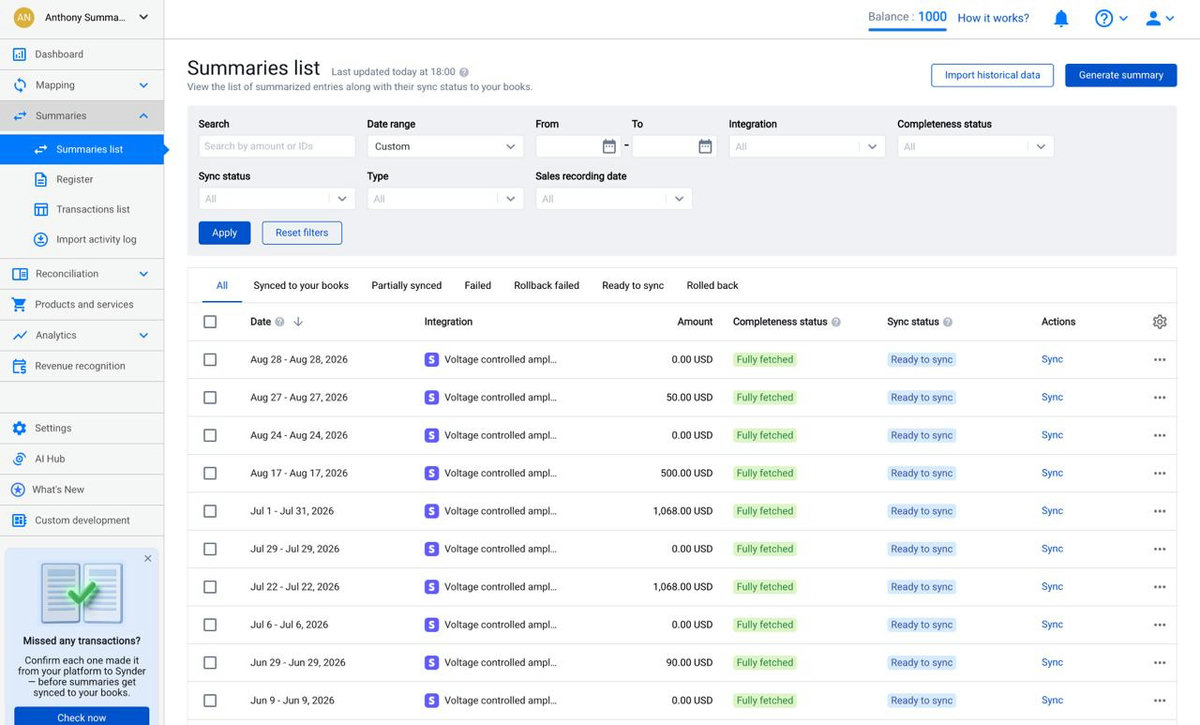1200x725 pixels.
Task: Toggle the select-all header checkbox
Action: [210, 322]
